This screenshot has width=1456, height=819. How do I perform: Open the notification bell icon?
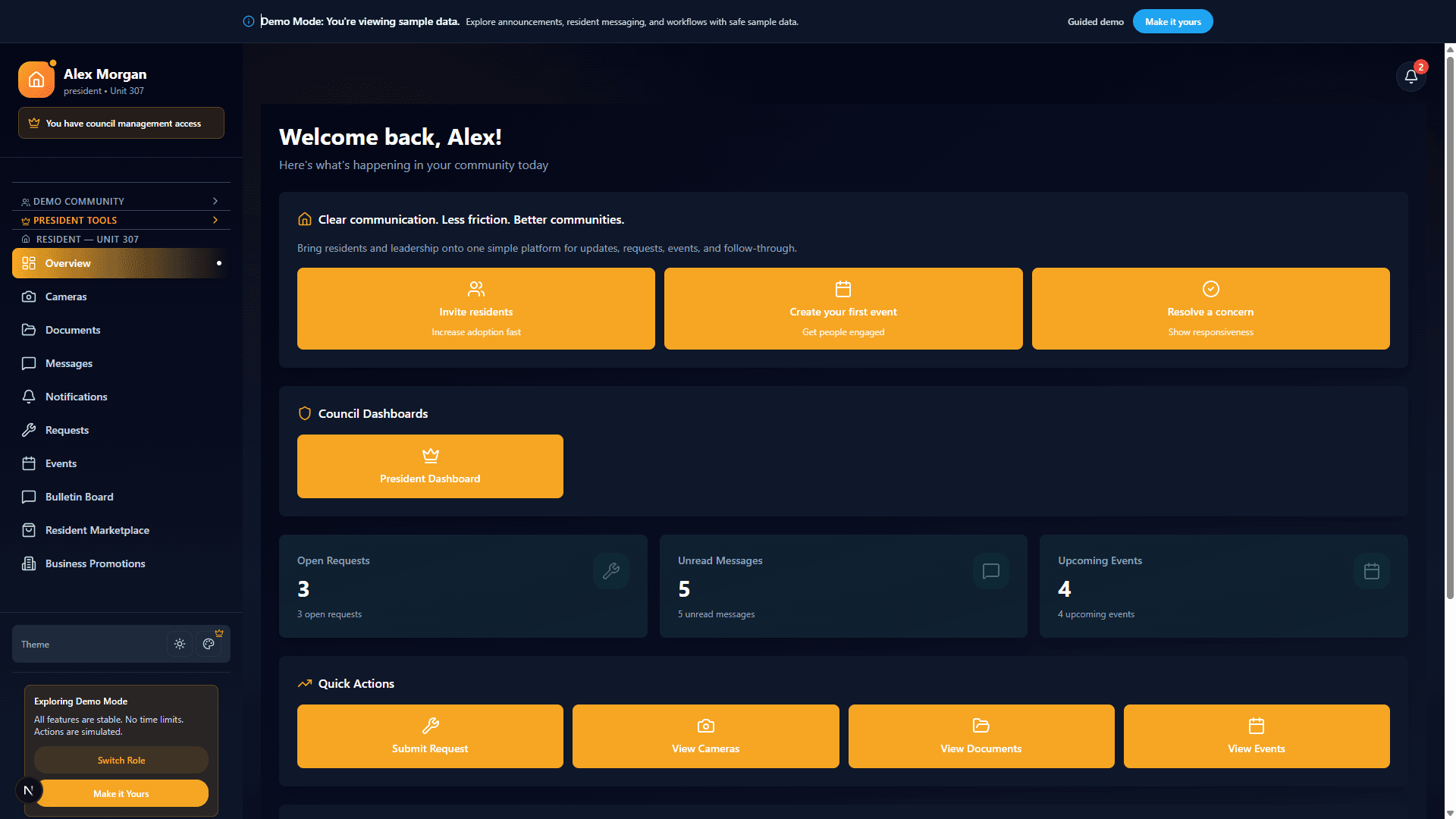pyautogui.click(x=1410, y=77)
